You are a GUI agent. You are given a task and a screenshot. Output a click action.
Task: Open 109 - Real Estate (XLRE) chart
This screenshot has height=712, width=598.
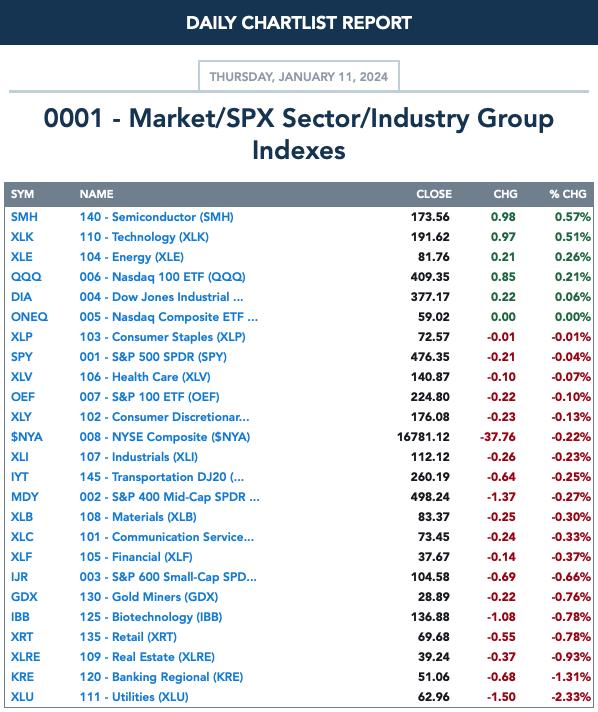[x=147, y=657]
